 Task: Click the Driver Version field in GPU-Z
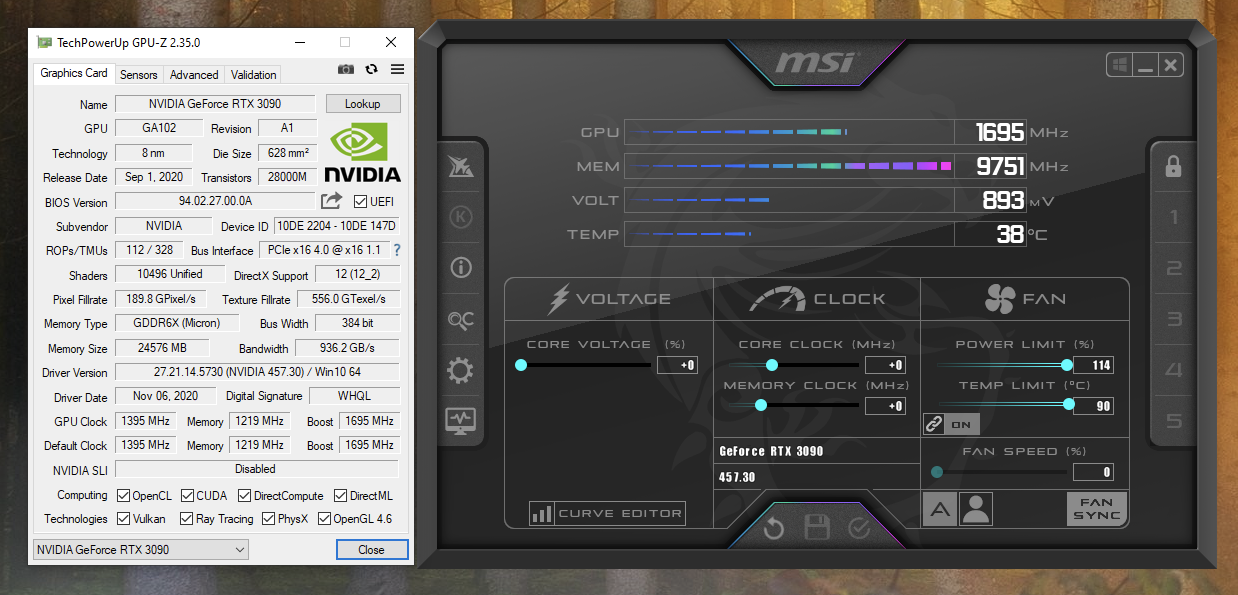tap(257, 372)
